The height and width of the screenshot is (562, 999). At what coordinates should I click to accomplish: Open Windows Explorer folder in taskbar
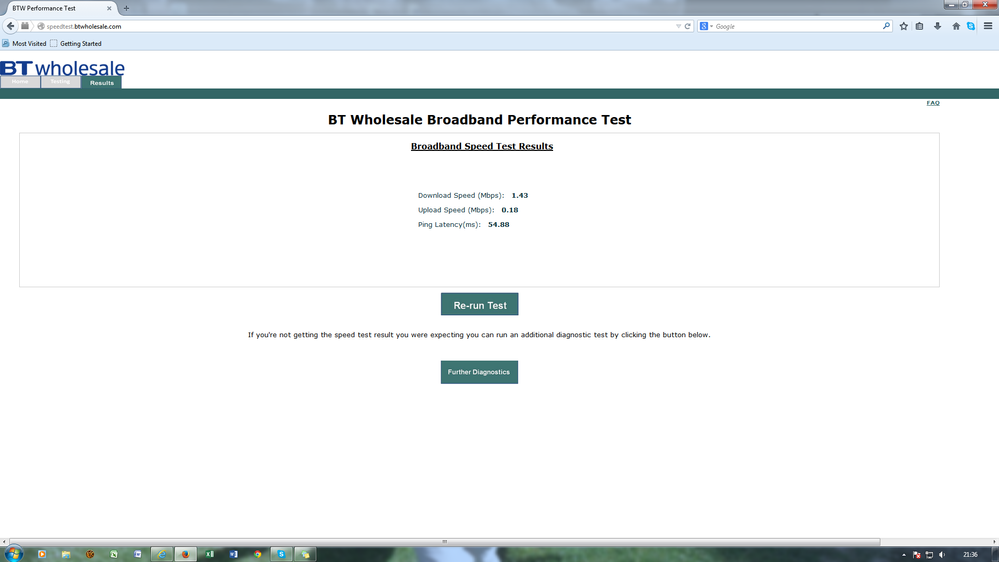click(x=66, y=554)
